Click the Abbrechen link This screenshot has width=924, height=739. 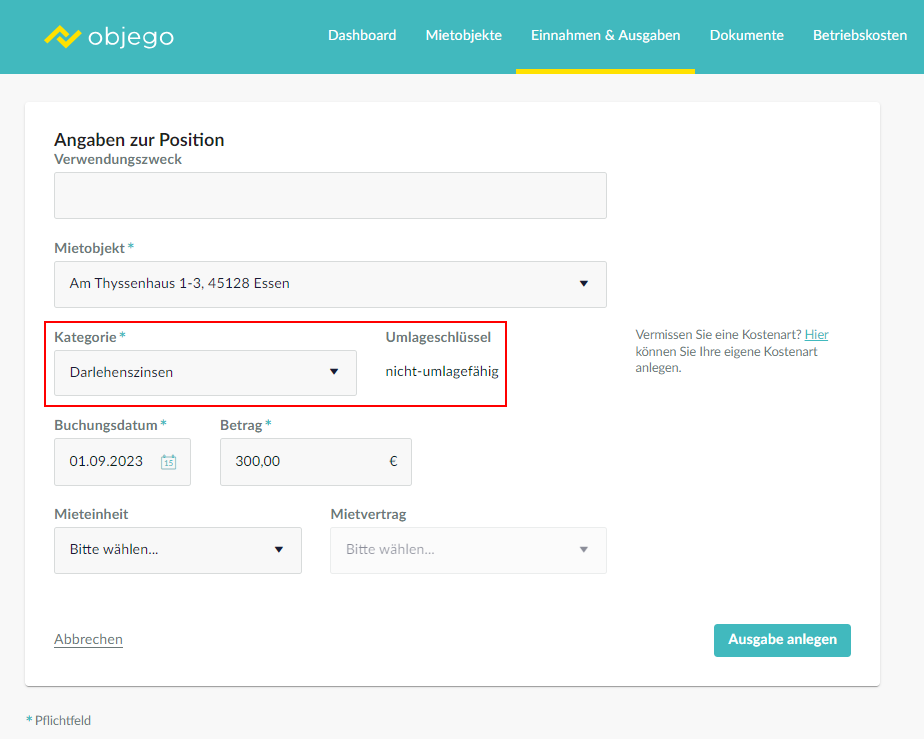[x=88, y=639]
